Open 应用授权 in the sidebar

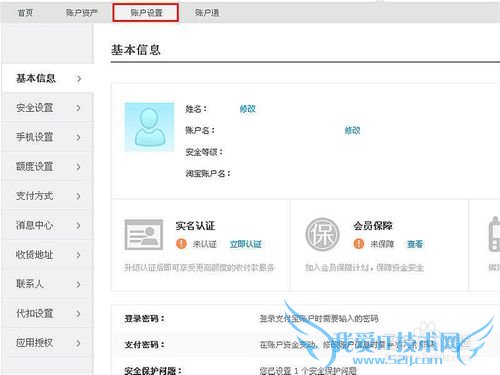[47, 343]
